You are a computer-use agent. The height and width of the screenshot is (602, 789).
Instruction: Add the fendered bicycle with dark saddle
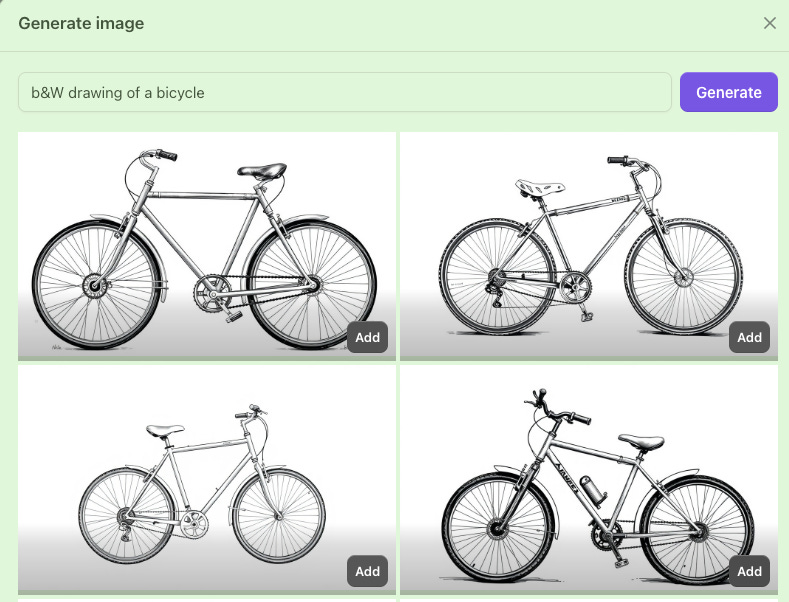click(x=367, y=337)
